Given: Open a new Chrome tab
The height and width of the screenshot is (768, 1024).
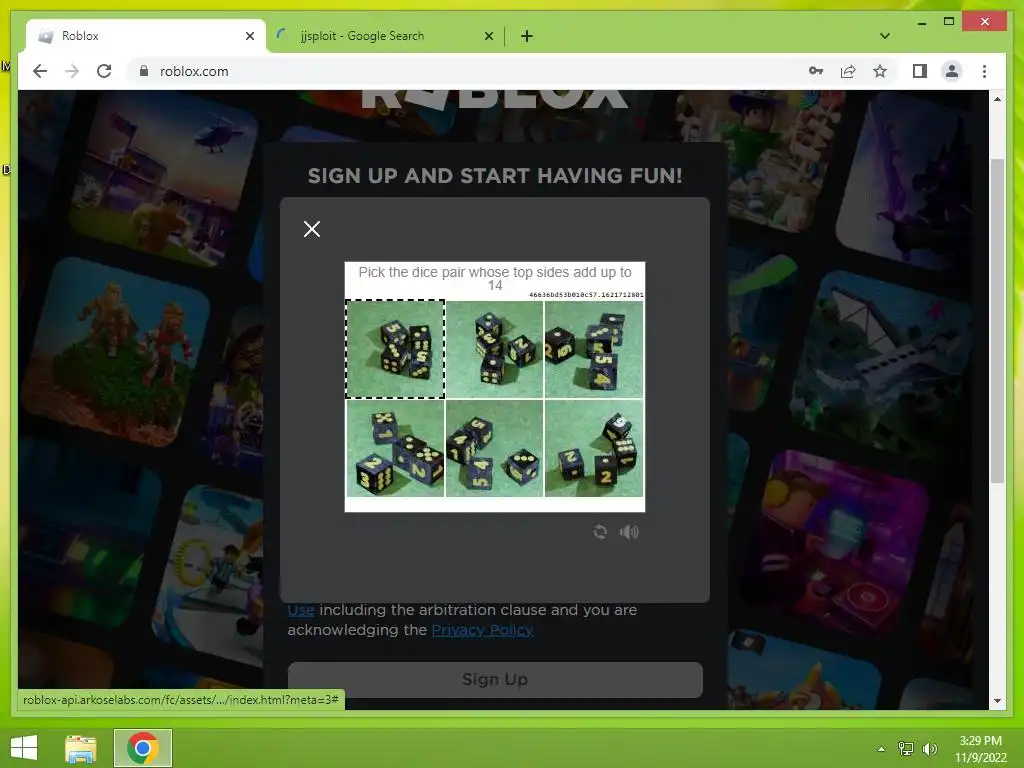Looking at the screenshot, I should click(526, 36).
